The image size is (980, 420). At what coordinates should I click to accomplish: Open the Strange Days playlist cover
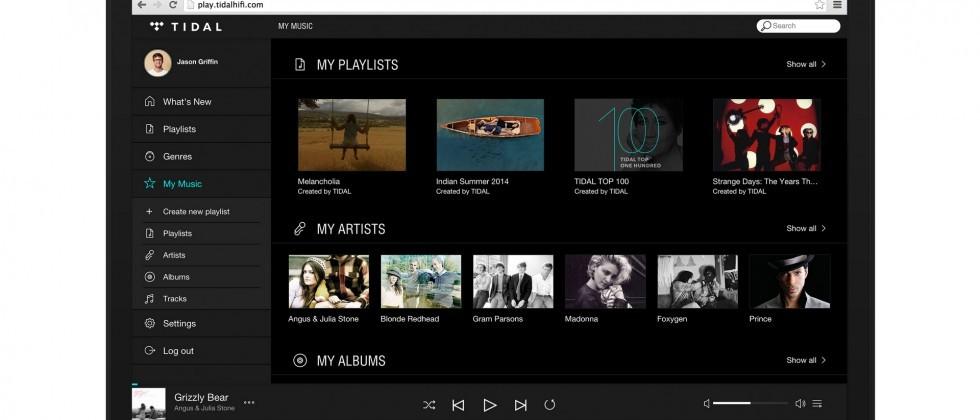pos(766,135)
